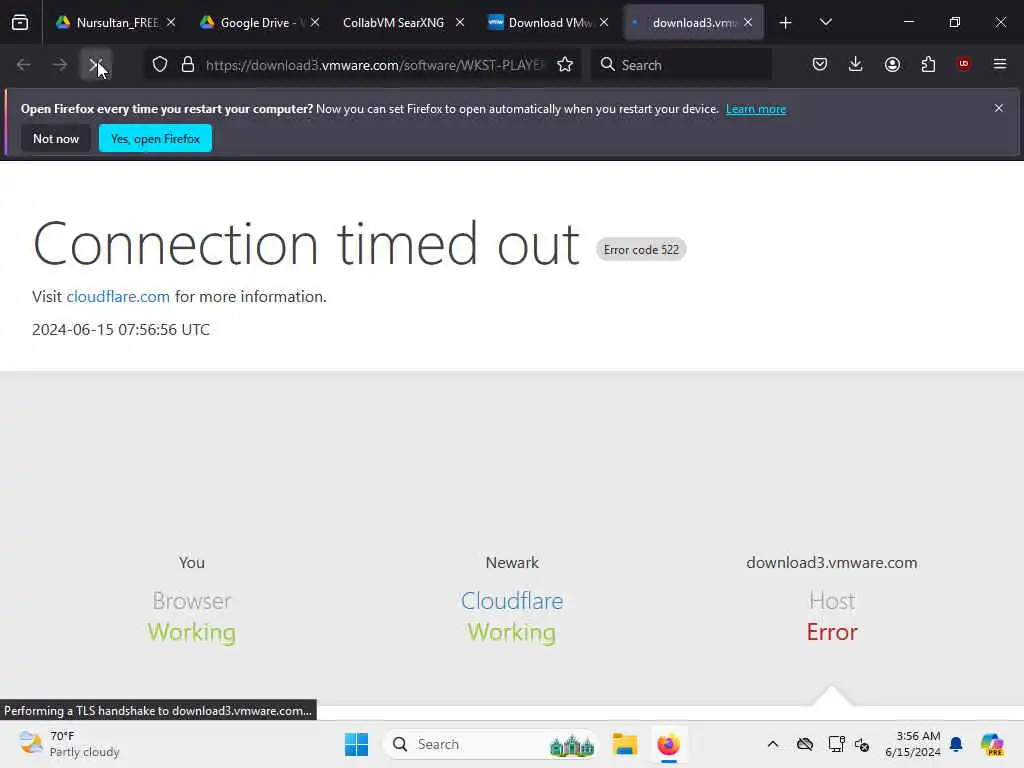Screen dimensions: 1024x768
Task: Switch to the Nursultan_FREE tab
Action: tap(116, 22)
